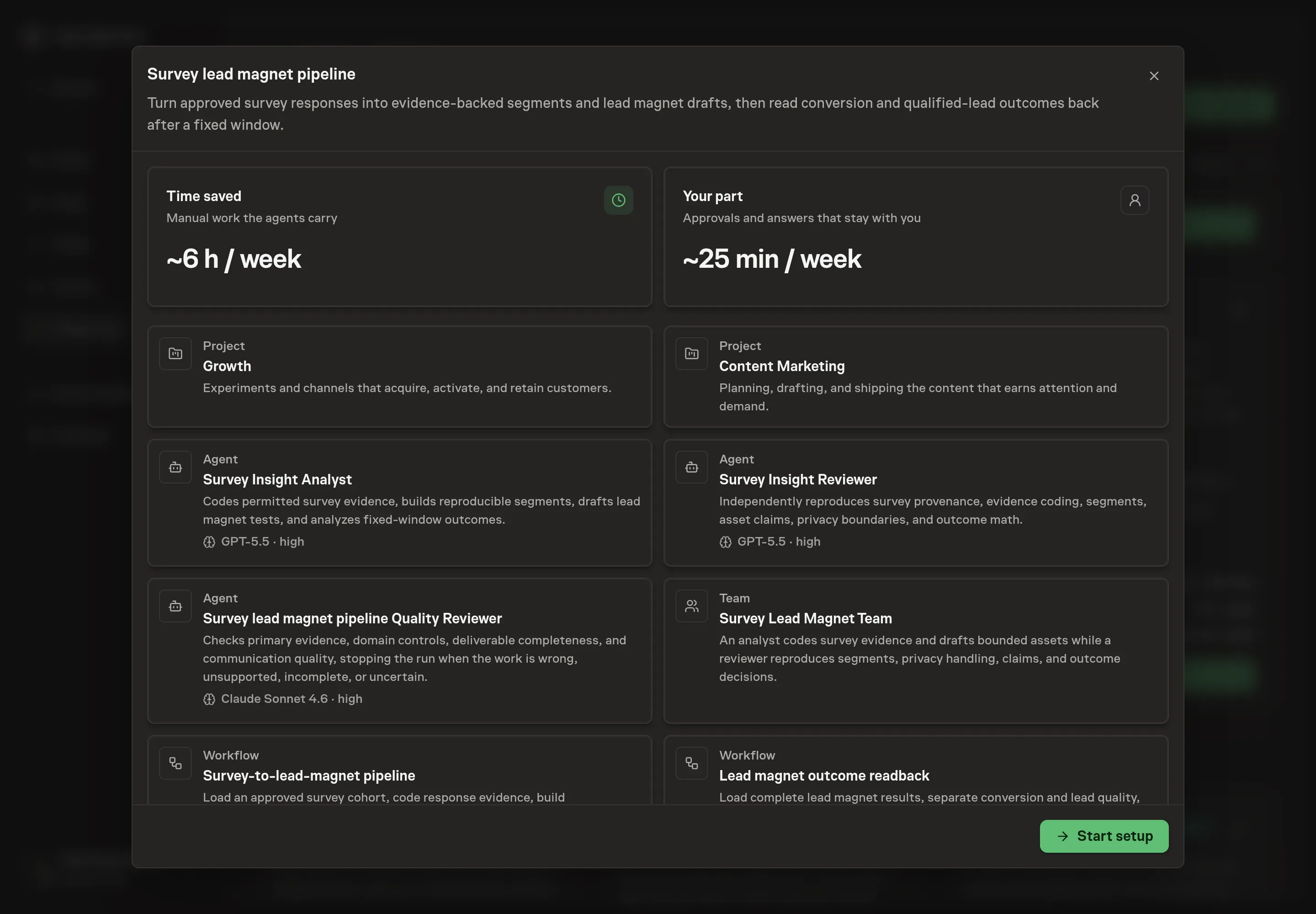Click the model icon under Survey Insight Reviewer
The height and width of the screenshot is (914, 1316).
[726, 542]
